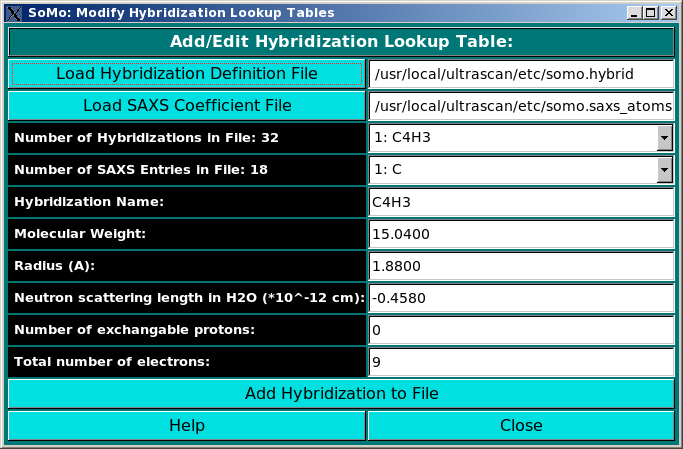
Task: Select the SAXS combo box showing 1: C
Action: [x=512, y=170]
